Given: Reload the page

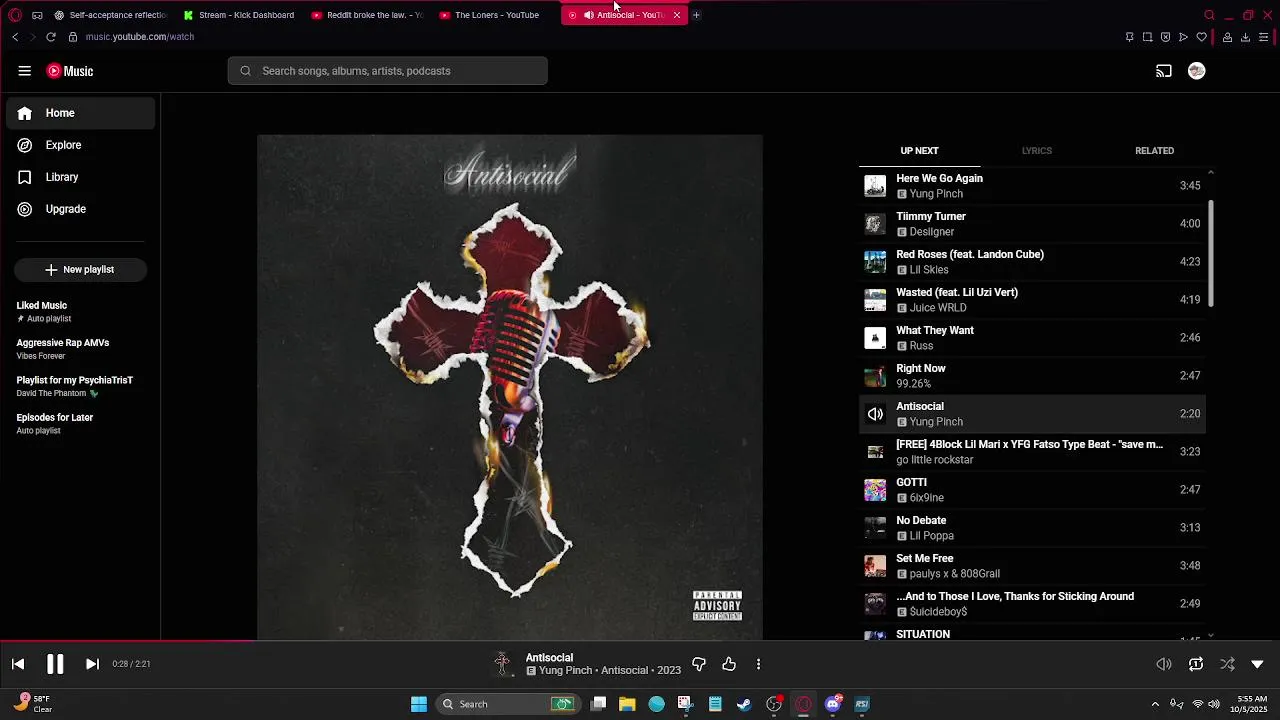Looking at the screenshot, I should pyautogui.click(x=51, y=37).
